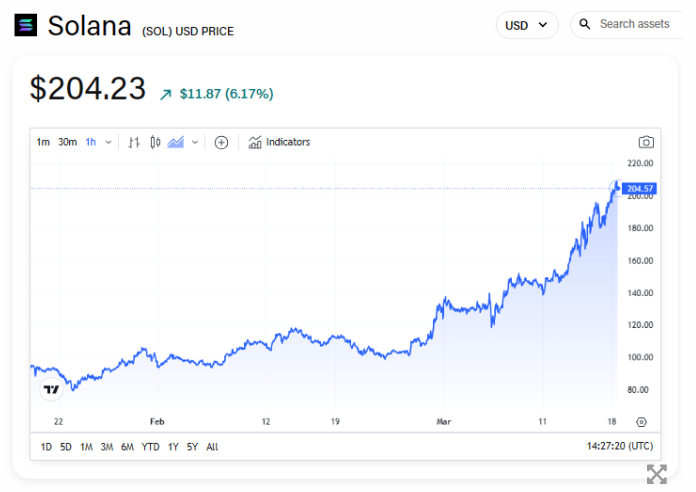Select the 1h interval
The width and height of the screenshot is (696, 492).
point(91,142)
